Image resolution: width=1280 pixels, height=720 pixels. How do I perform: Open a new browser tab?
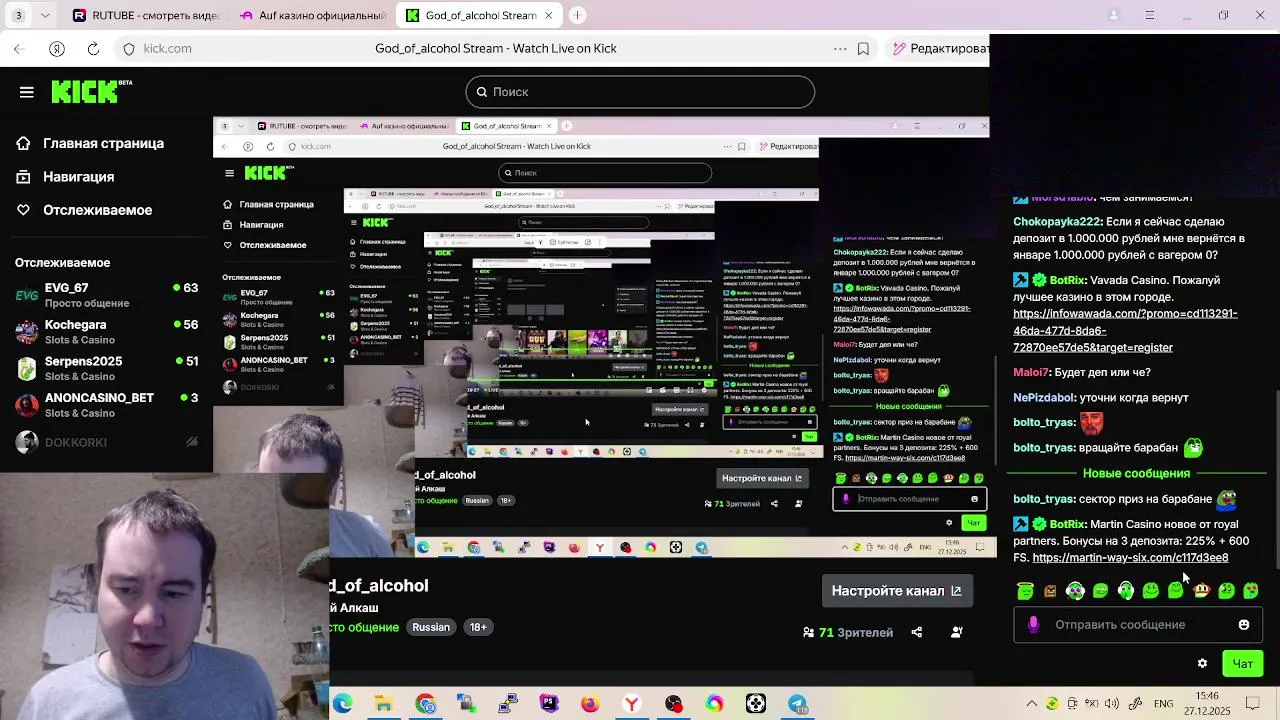[x=578, y=15]
